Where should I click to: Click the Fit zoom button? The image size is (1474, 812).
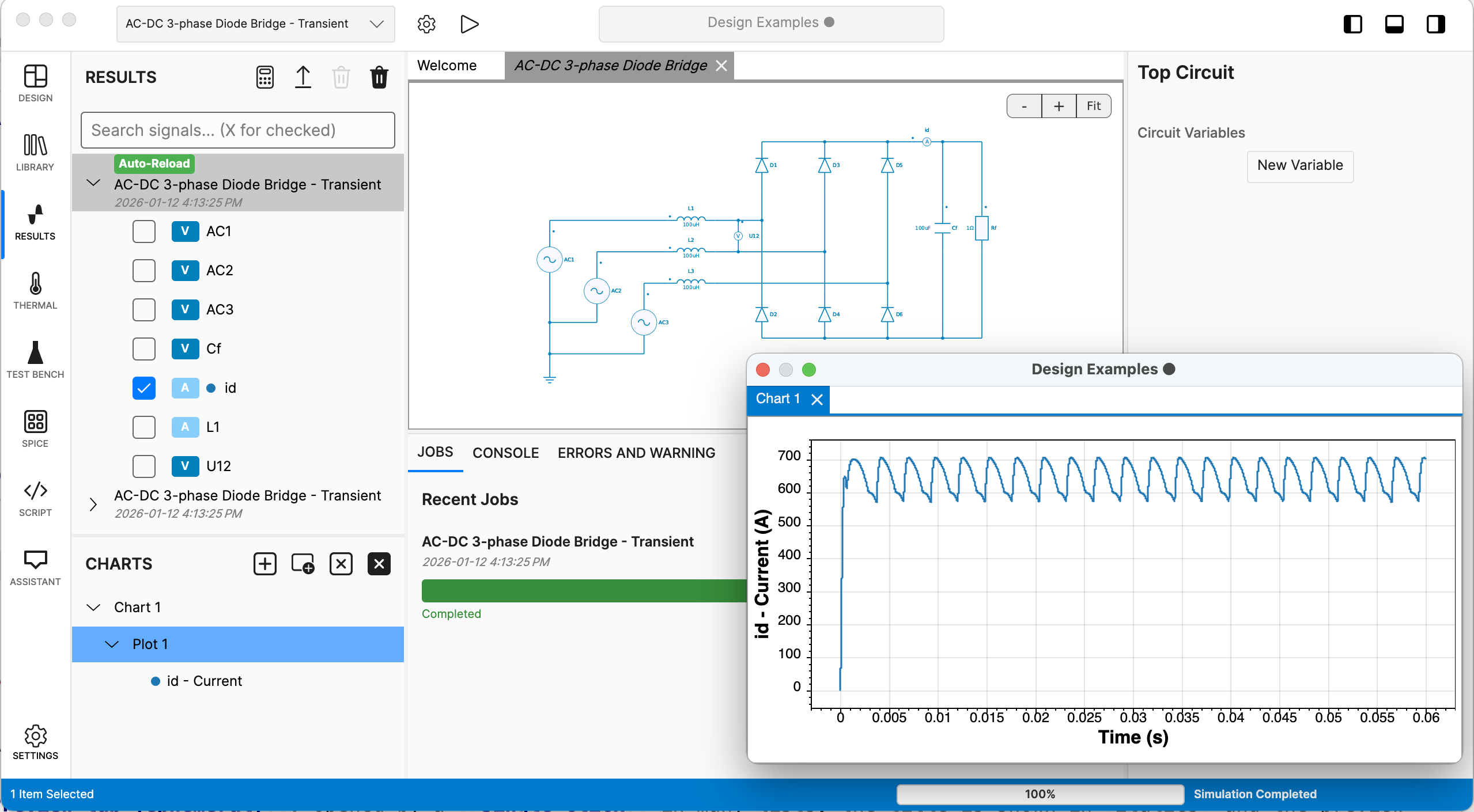tap(1093, 106)
